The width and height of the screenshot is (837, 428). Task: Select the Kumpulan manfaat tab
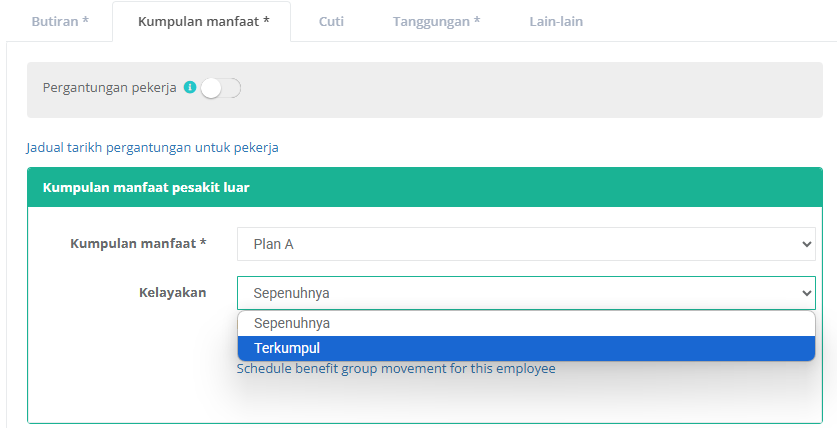click(202, 21)
